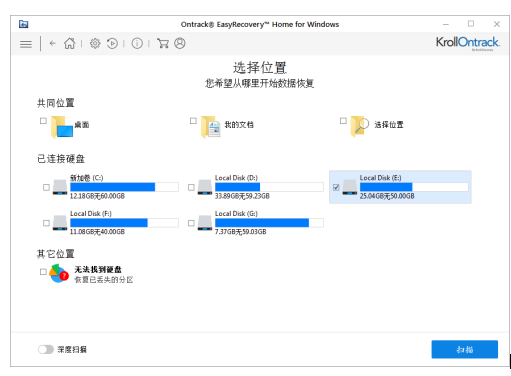Check the 选择位置 checkbox
This screenshot has height=376, width=511.
click(x=343, y=121)
